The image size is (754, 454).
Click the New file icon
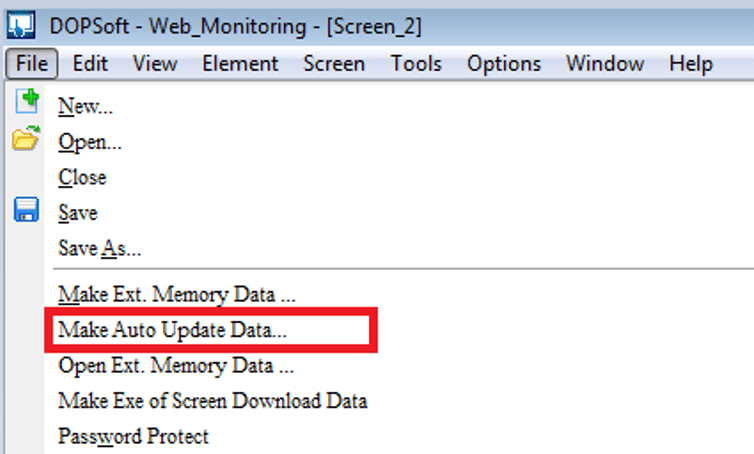(x=25, y=104)
